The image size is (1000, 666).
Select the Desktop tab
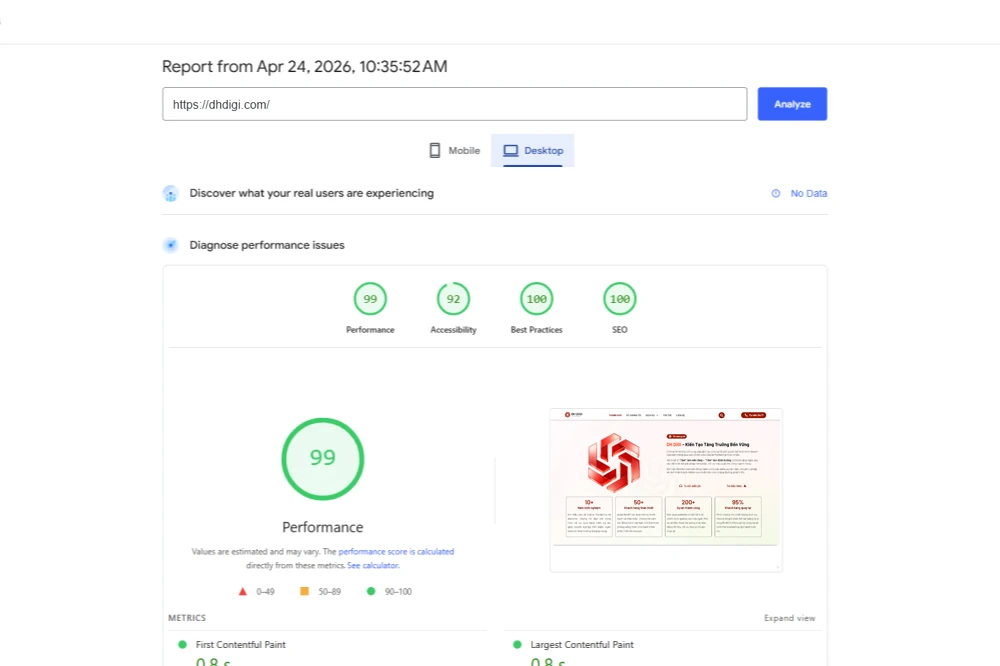[533, 151]
